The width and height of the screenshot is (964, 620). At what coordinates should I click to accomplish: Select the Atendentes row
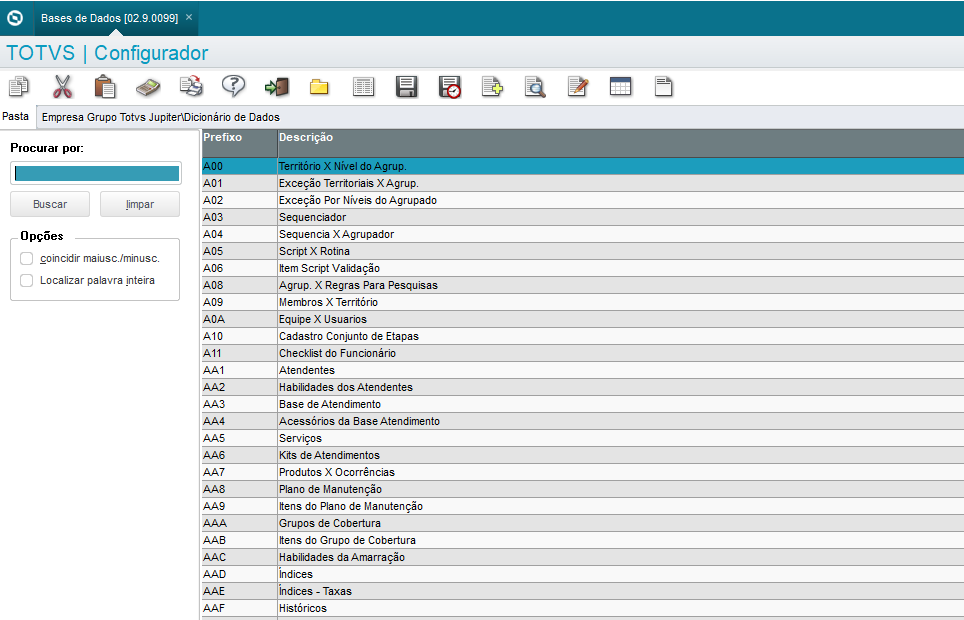point(583,370)
